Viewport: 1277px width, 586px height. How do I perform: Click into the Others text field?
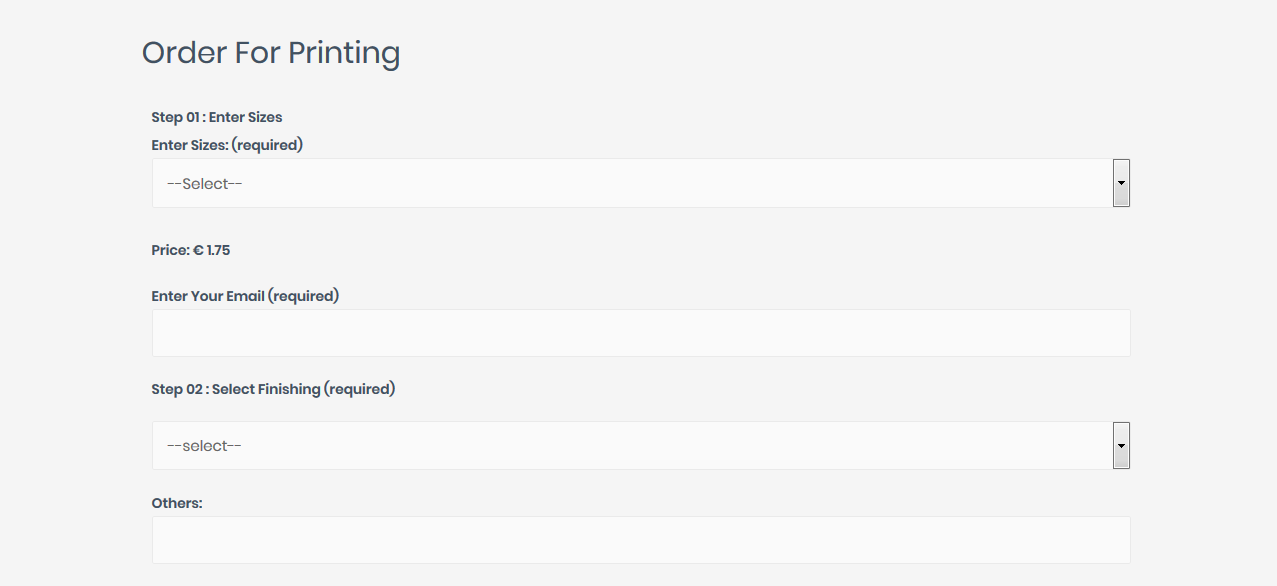641,540
